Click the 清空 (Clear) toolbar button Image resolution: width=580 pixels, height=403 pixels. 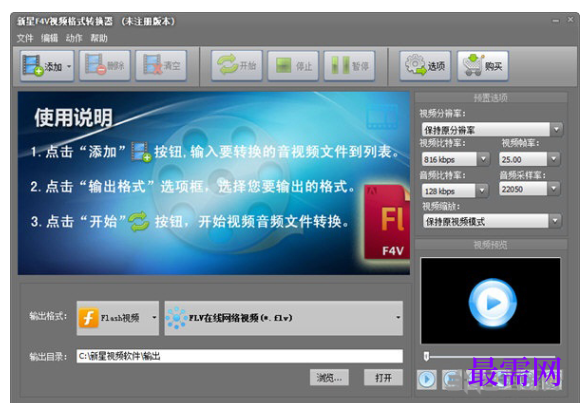[161, 66]
